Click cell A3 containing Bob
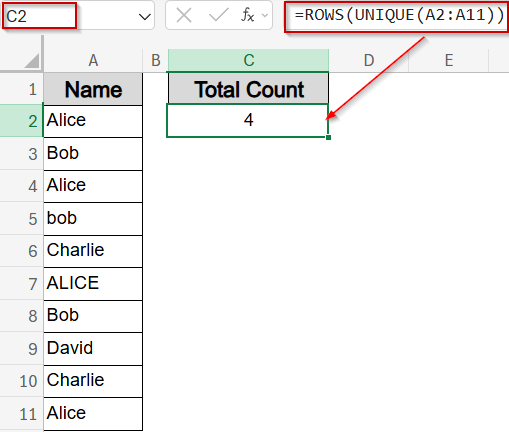The image size is (509, 432). (x=93, y=154)
